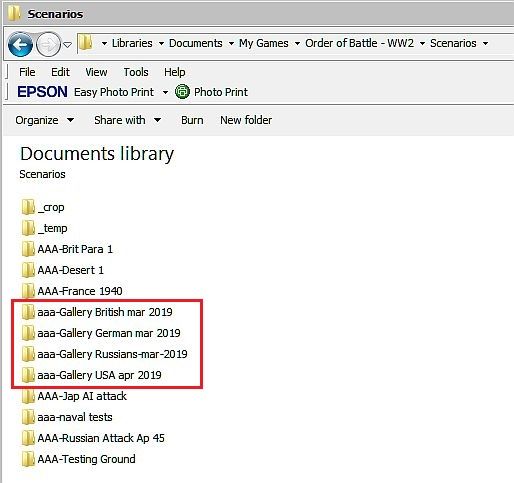Expand the Organize dropdown
Viewport: 514px width, 483px height.
point(44,120)
